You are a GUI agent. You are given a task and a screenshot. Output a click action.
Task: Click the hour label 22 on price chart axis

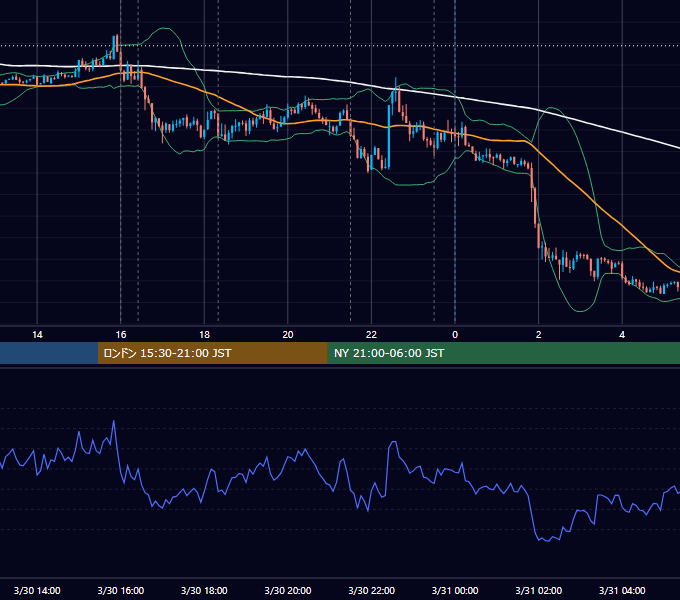pyautogui.click(x=371, y=335)
